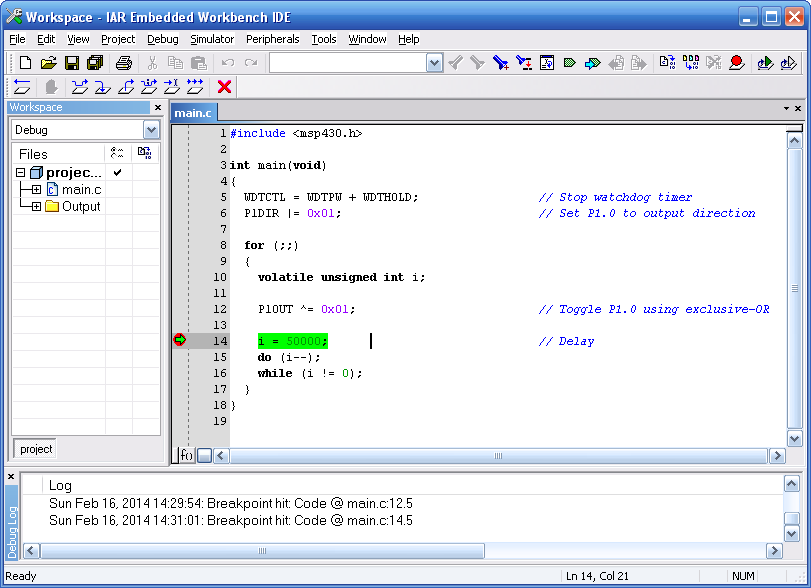Open the Tools menu
Image resolution: width=811 pixels, height=588 pixels.
pos(324,39)
